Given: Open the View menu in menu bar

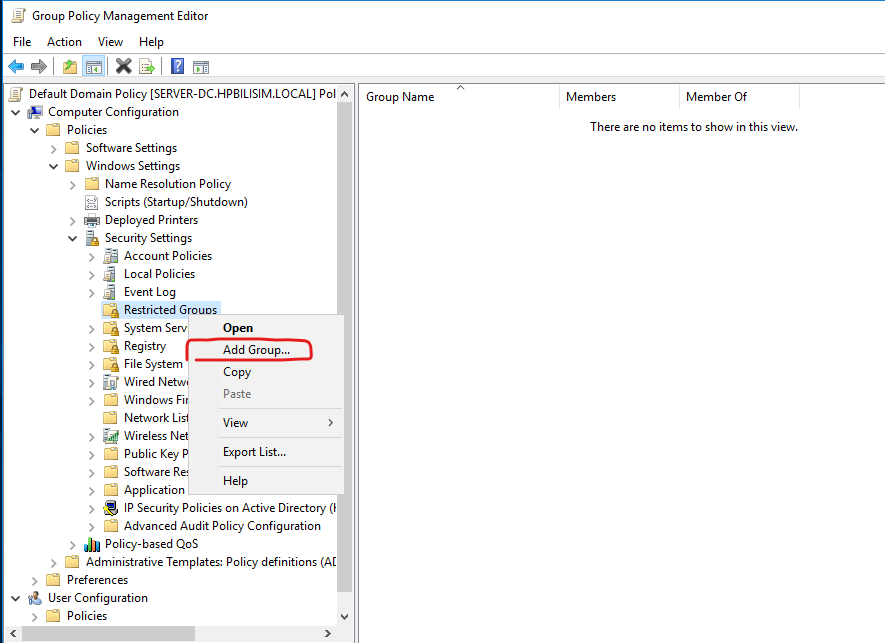Looking at the screenshot, I should tap(110, 42).
